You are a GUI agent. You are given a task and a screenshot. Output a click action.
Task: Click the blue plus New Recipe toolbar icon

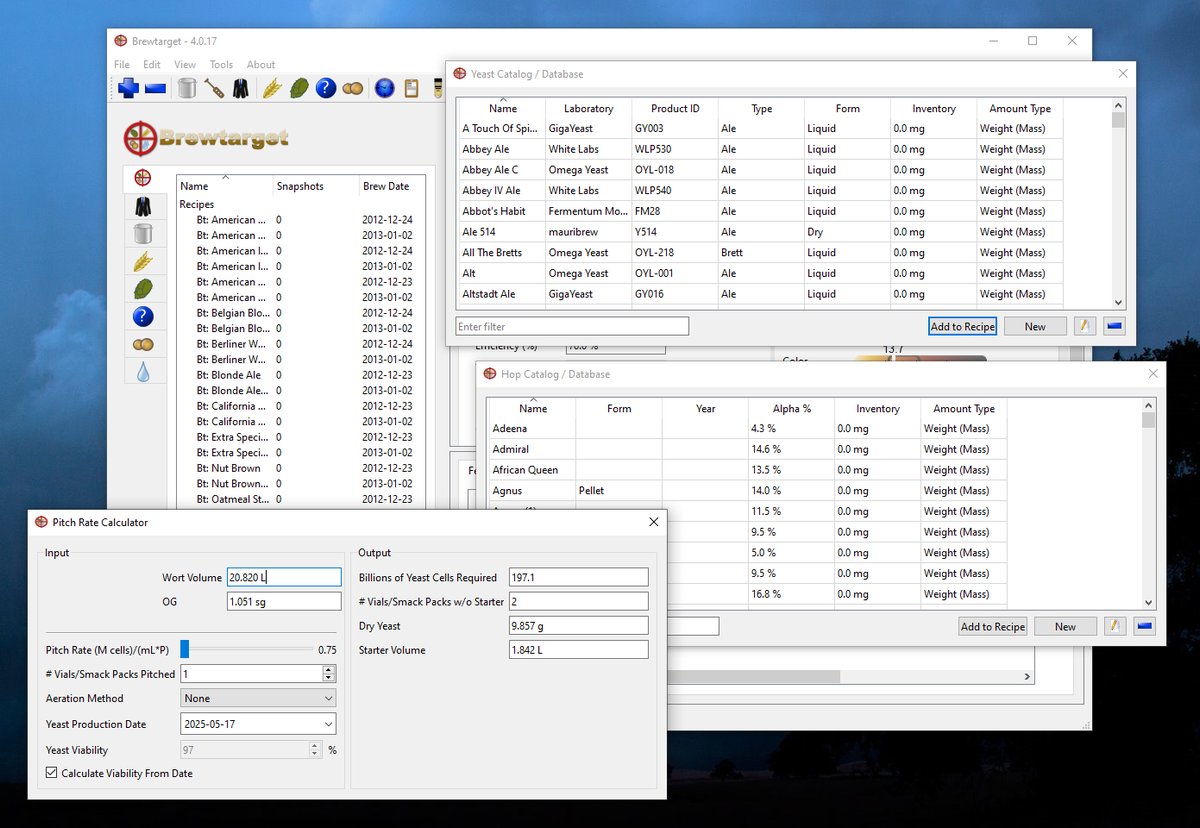point(128,89)
